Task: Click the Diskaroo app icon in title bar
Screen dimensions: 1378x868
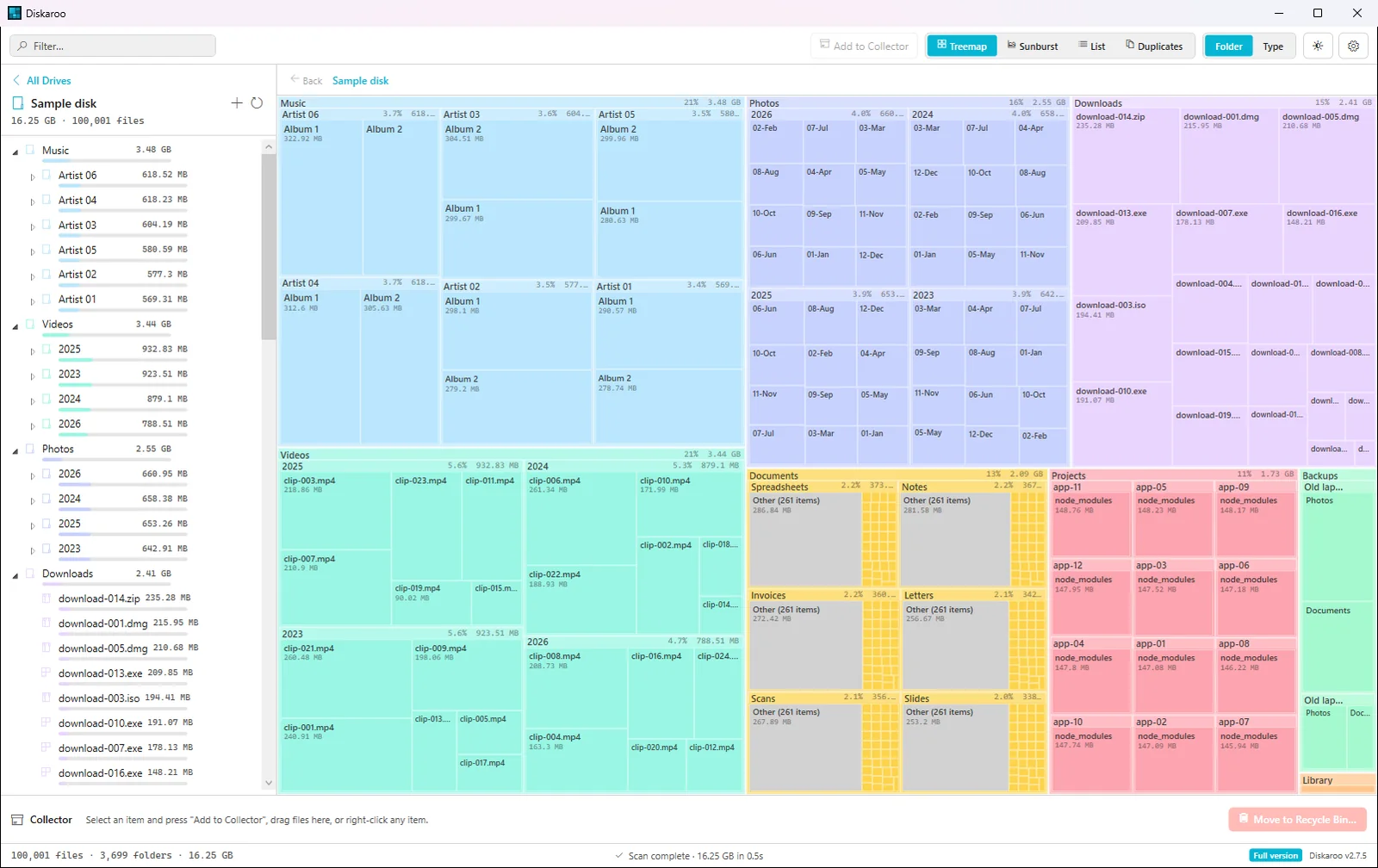Action: click(15, 13)
